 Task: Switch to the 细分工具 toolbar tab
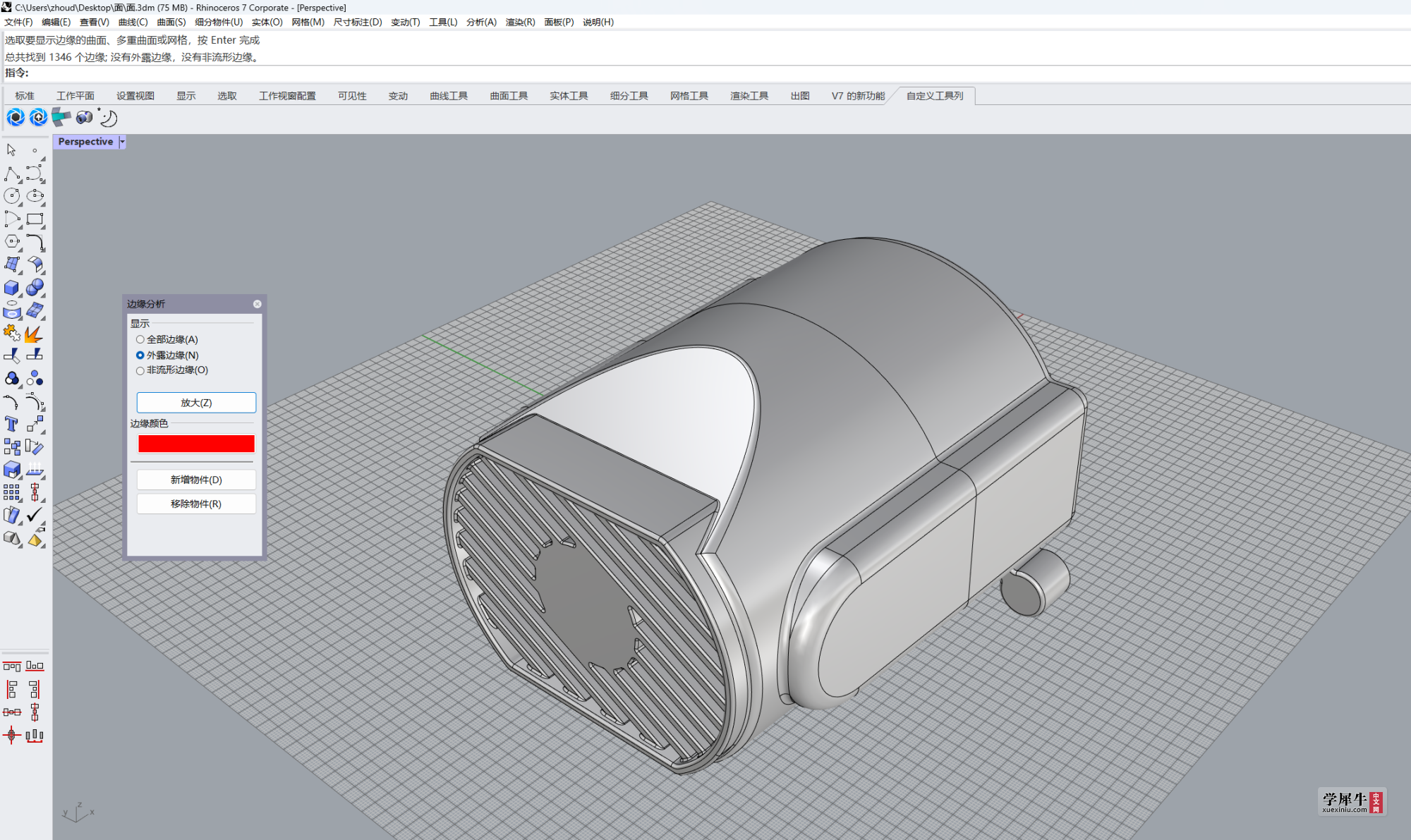tap(629, 96)
